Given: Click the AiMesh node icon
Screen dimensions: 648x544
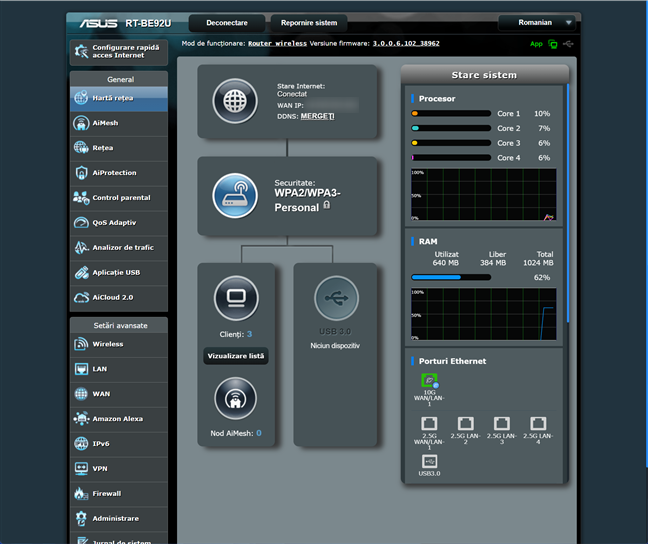Looking at the screenshot, I should [235, 399].
